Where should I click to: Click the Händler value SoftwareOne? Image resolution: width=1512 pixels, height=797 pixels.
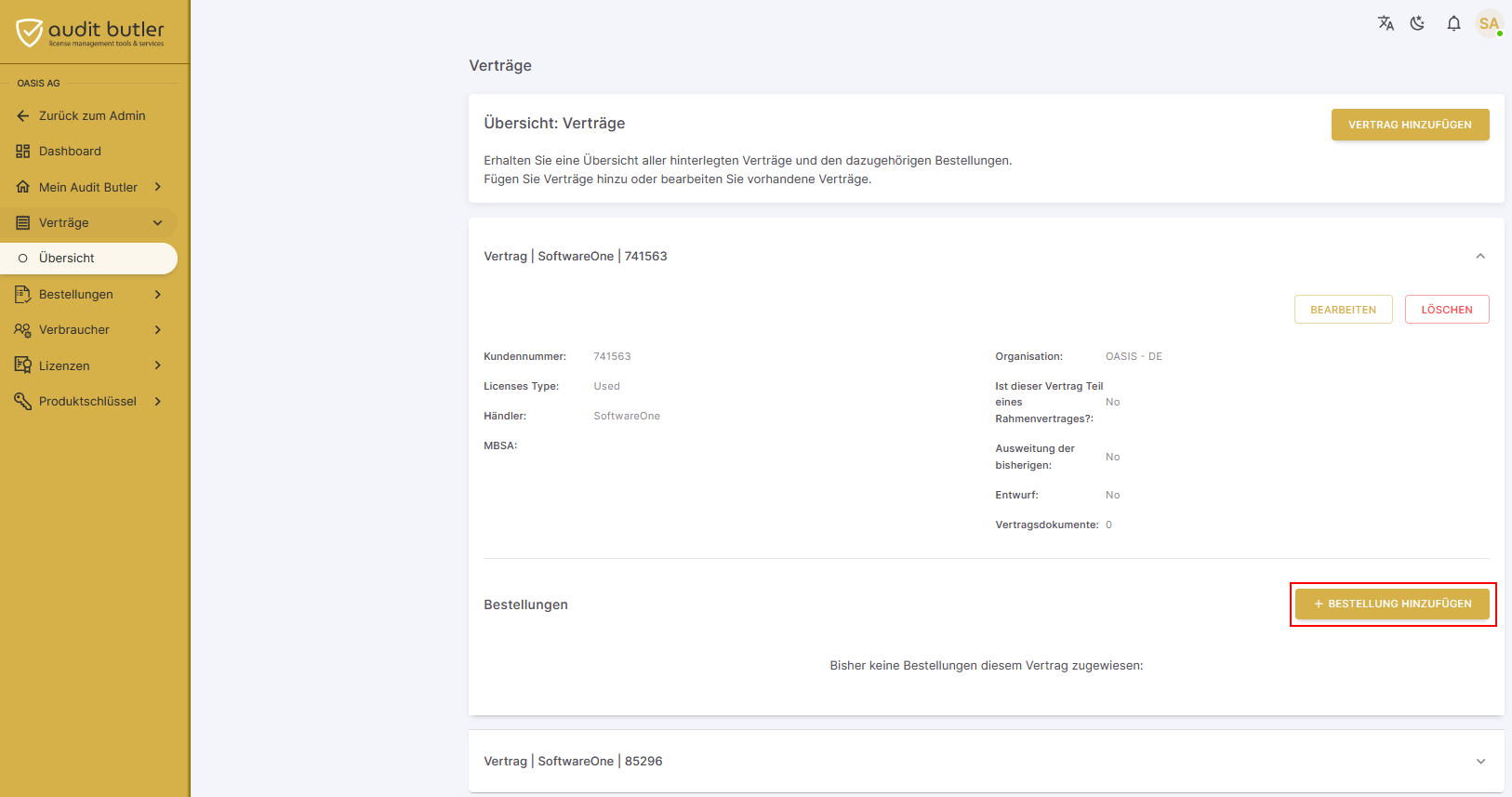tap(627, 416)
